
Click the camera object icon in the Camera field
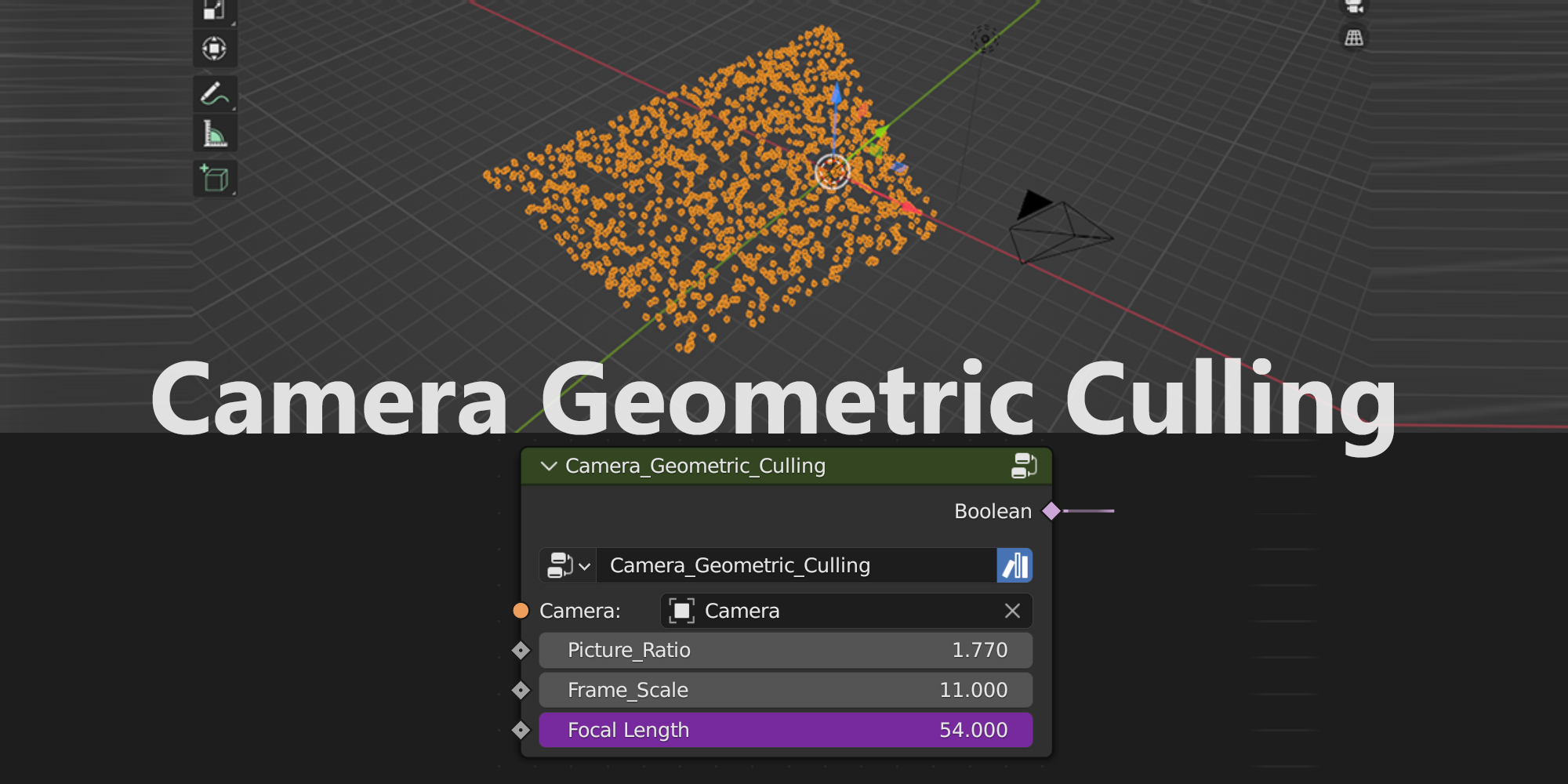679,611
